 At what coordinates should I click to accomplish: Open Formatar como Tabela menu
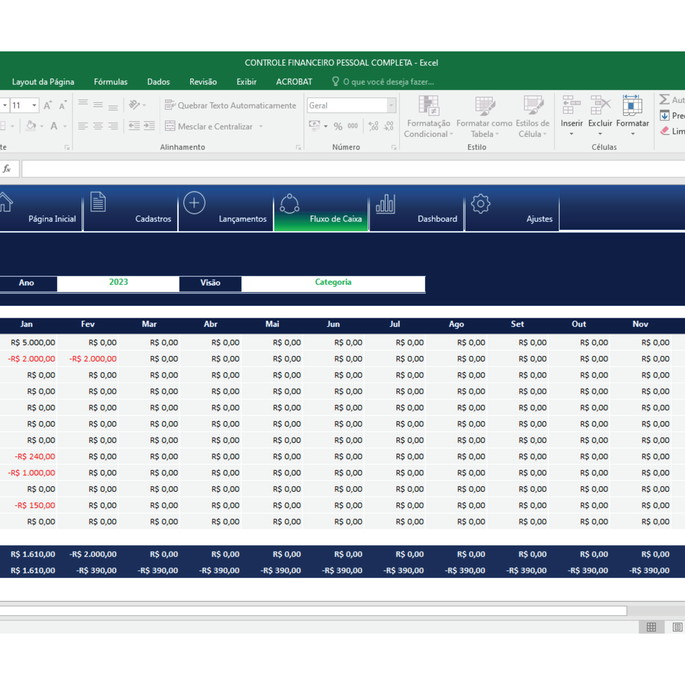pos(484,116)
